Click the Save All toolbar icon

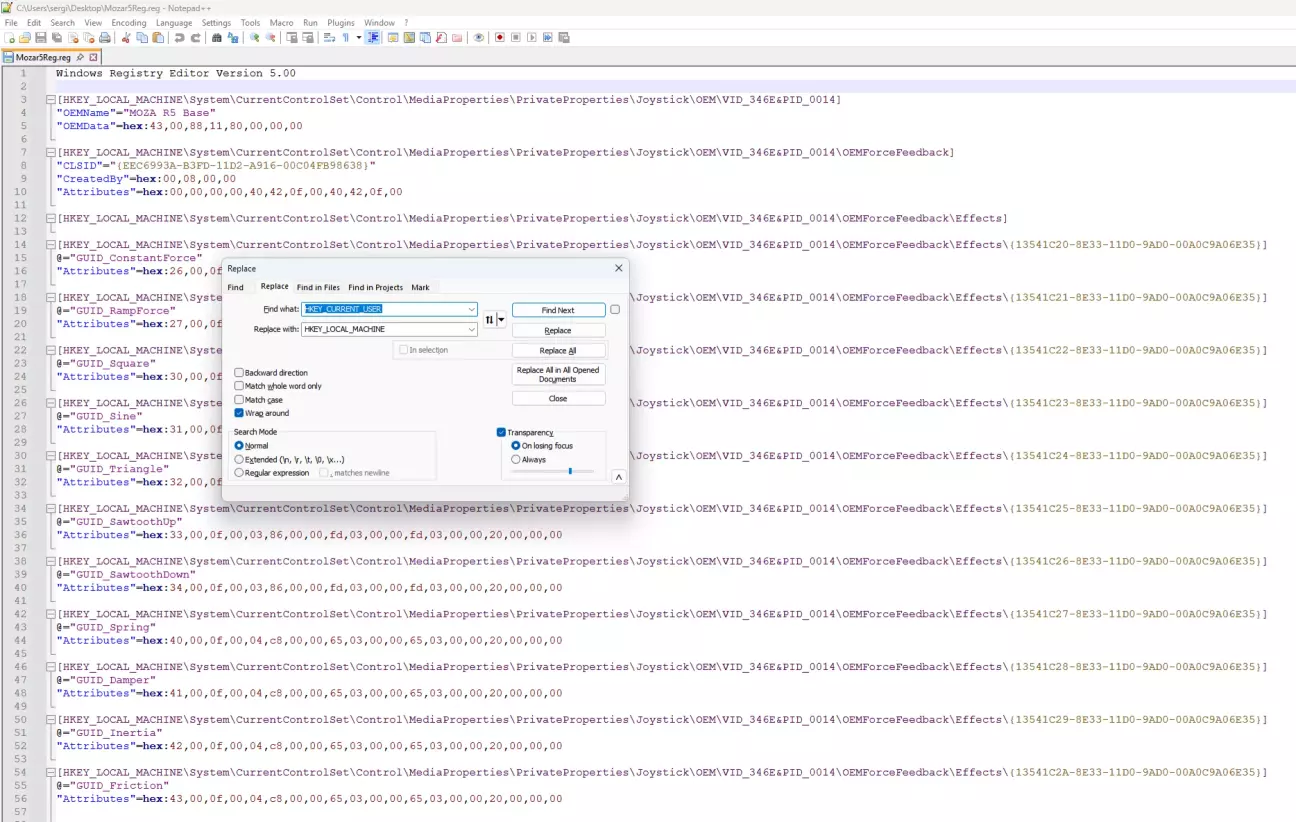click(57, 38)
